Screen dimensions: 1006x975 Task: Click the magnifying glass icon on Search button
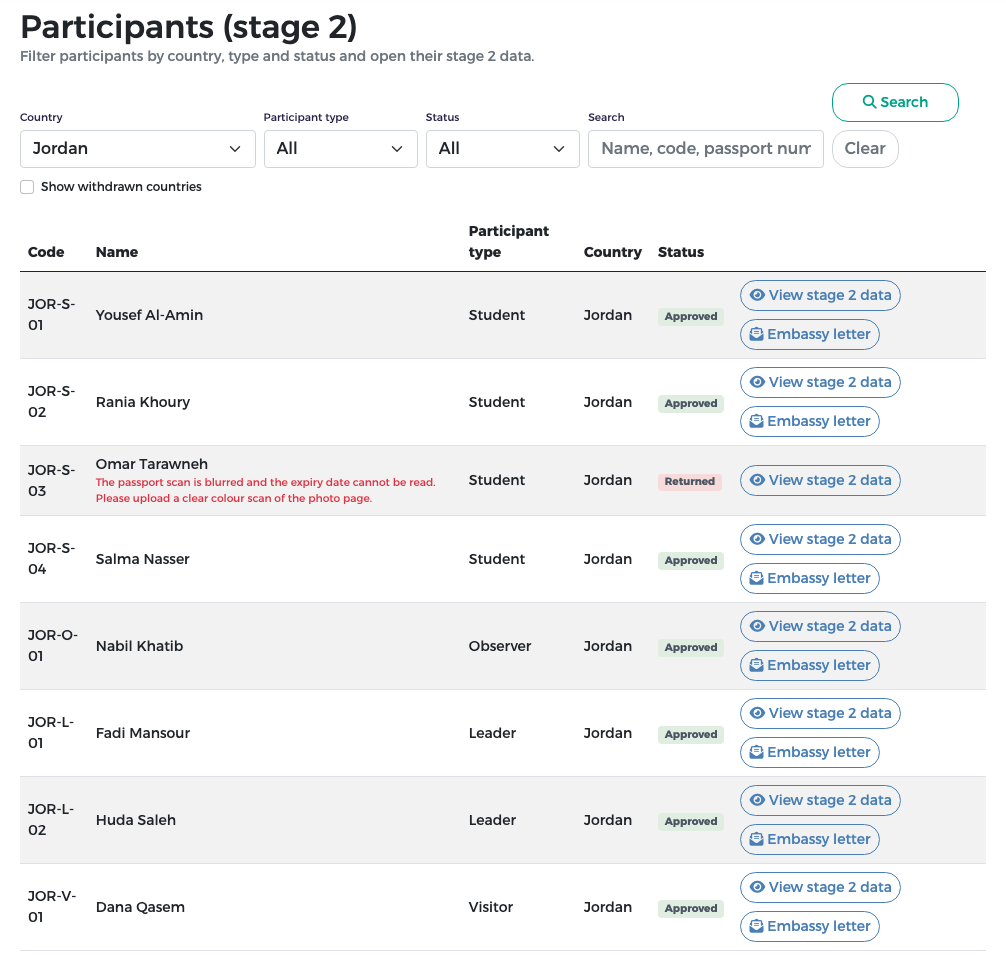(x=869, y=102)
